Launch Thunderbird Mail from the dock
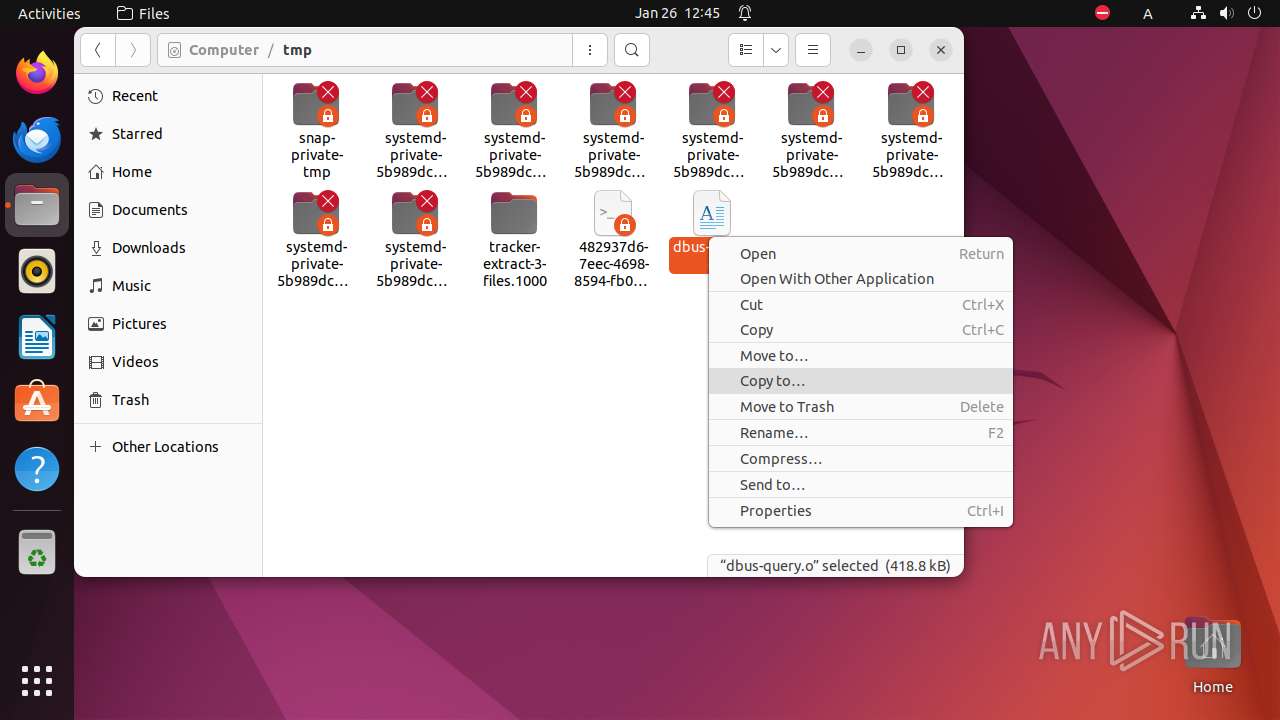Viewport: 1280px width, 720px height. pyautogui.click(x=37, y=139)
